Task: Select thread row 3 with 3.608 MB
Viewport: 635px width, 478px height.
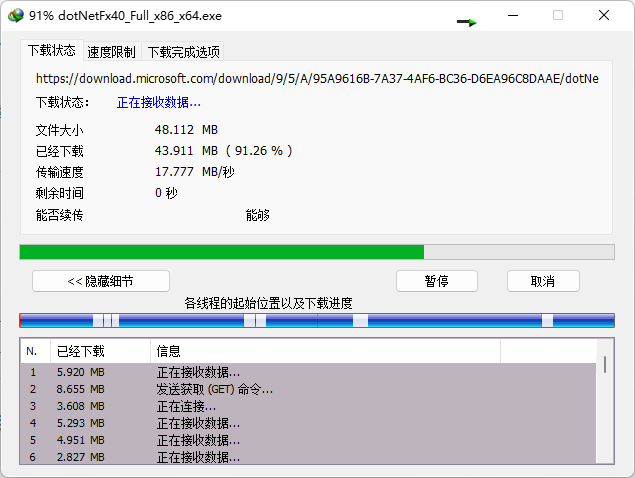Action: click(x=308, y=406)
